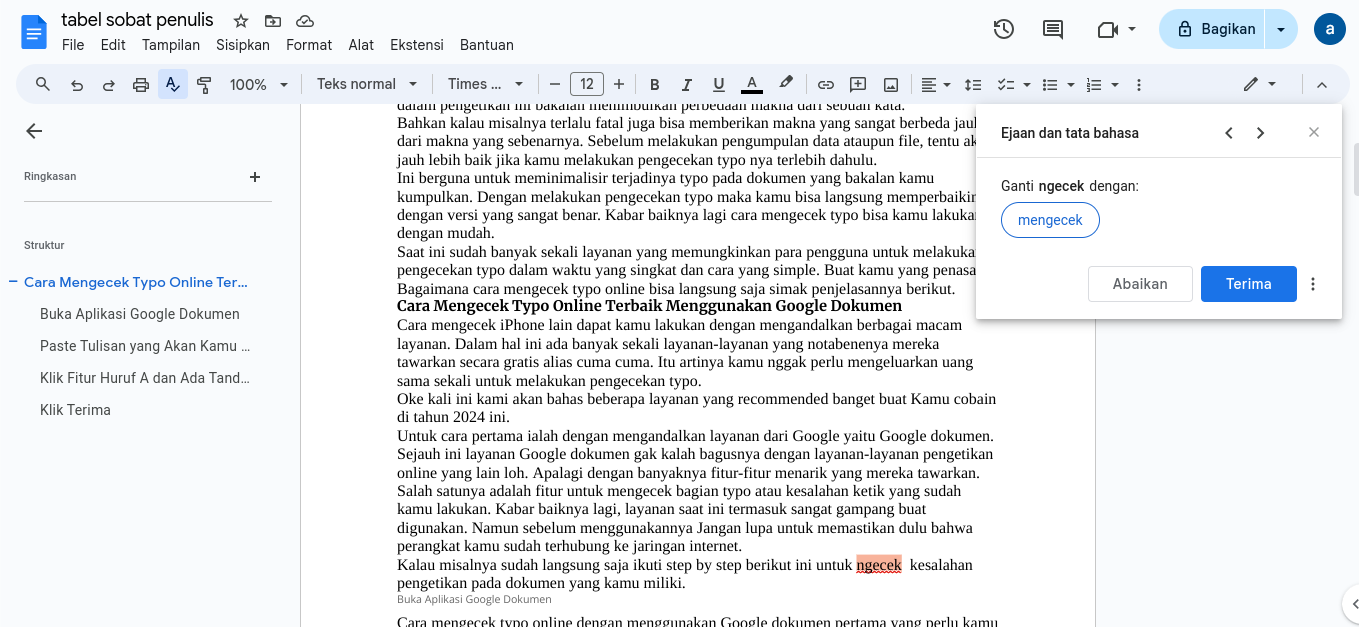Open the Edit menu
1359x627 pixels.
click(x=113, y=45)
